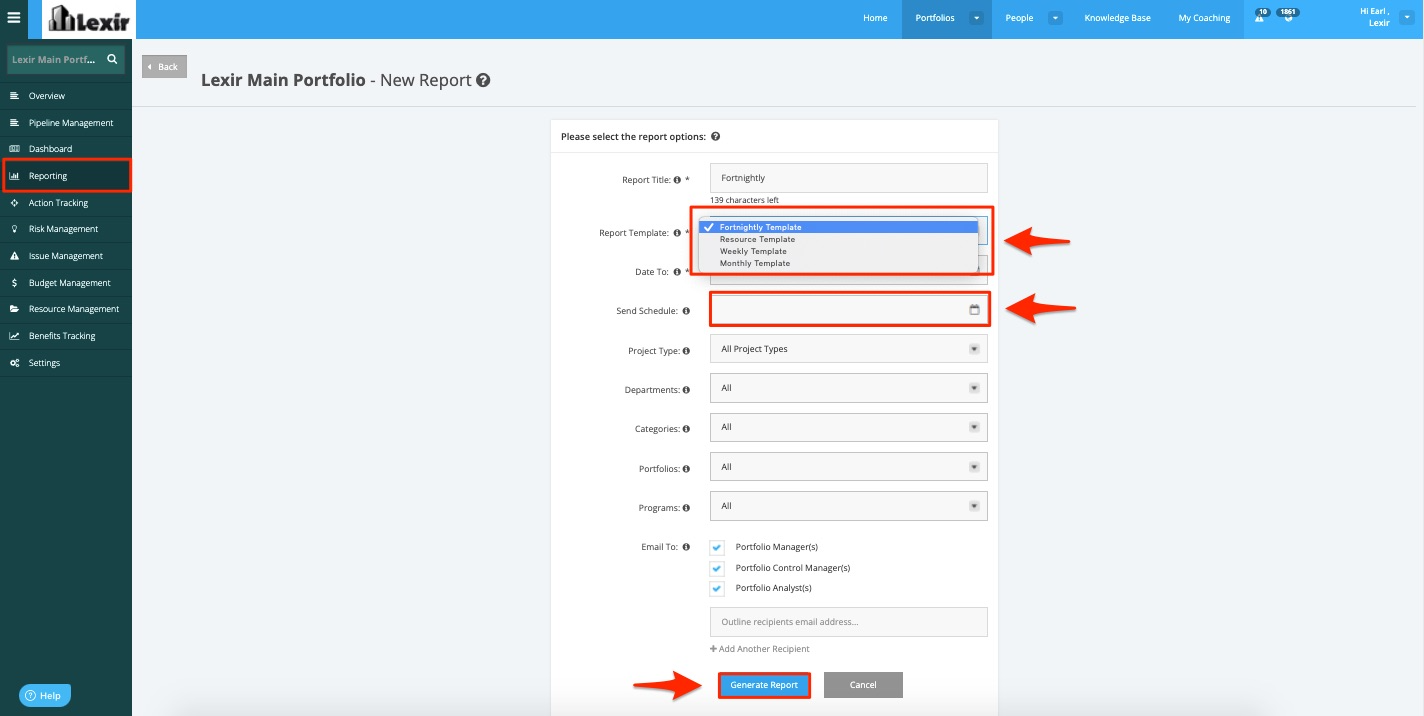Click the Email To info icon
Viewport: 1424px width, 716px height.
coord(686,547)
